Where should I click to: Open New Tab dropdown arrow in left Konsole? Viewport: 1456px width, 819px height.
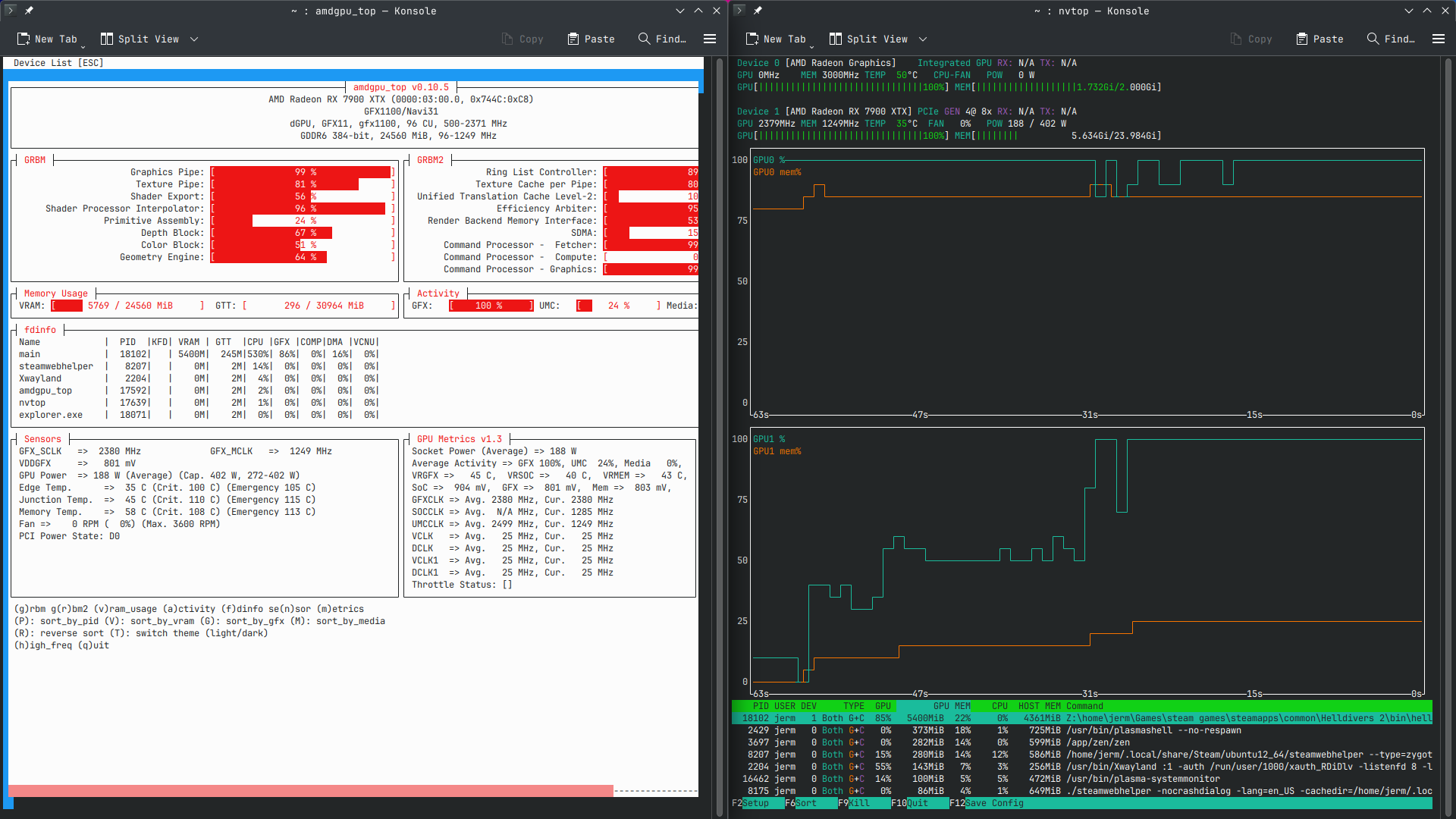[x=83, y=46]
